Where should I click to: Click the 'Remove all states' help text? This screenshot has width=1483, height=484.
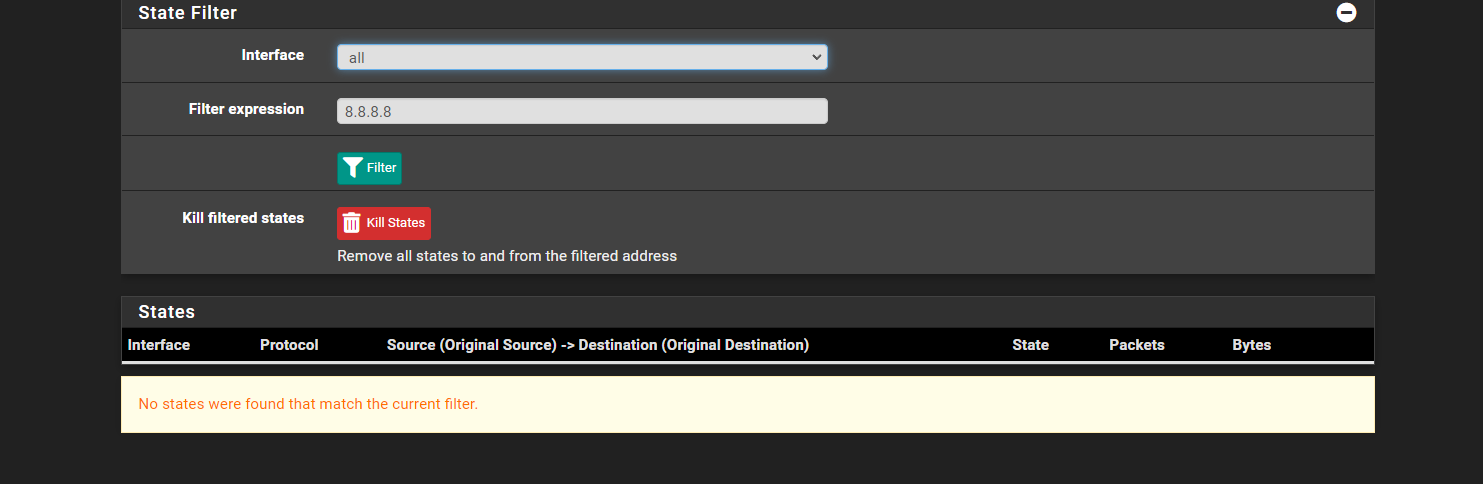click(507, 256)
